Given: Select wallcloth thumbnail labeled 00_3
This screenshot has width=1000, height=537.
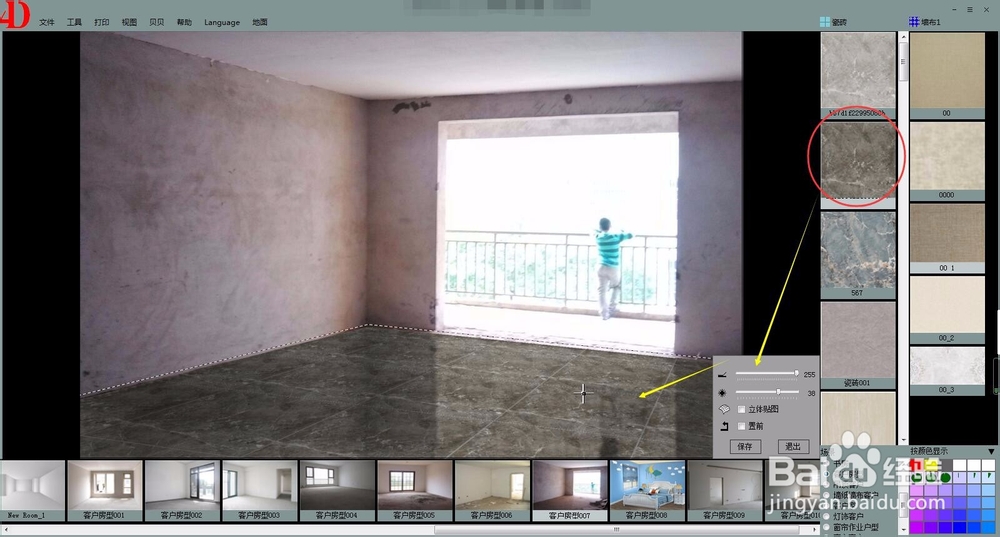Looking at the screenshot, I should tap(947, 371).
